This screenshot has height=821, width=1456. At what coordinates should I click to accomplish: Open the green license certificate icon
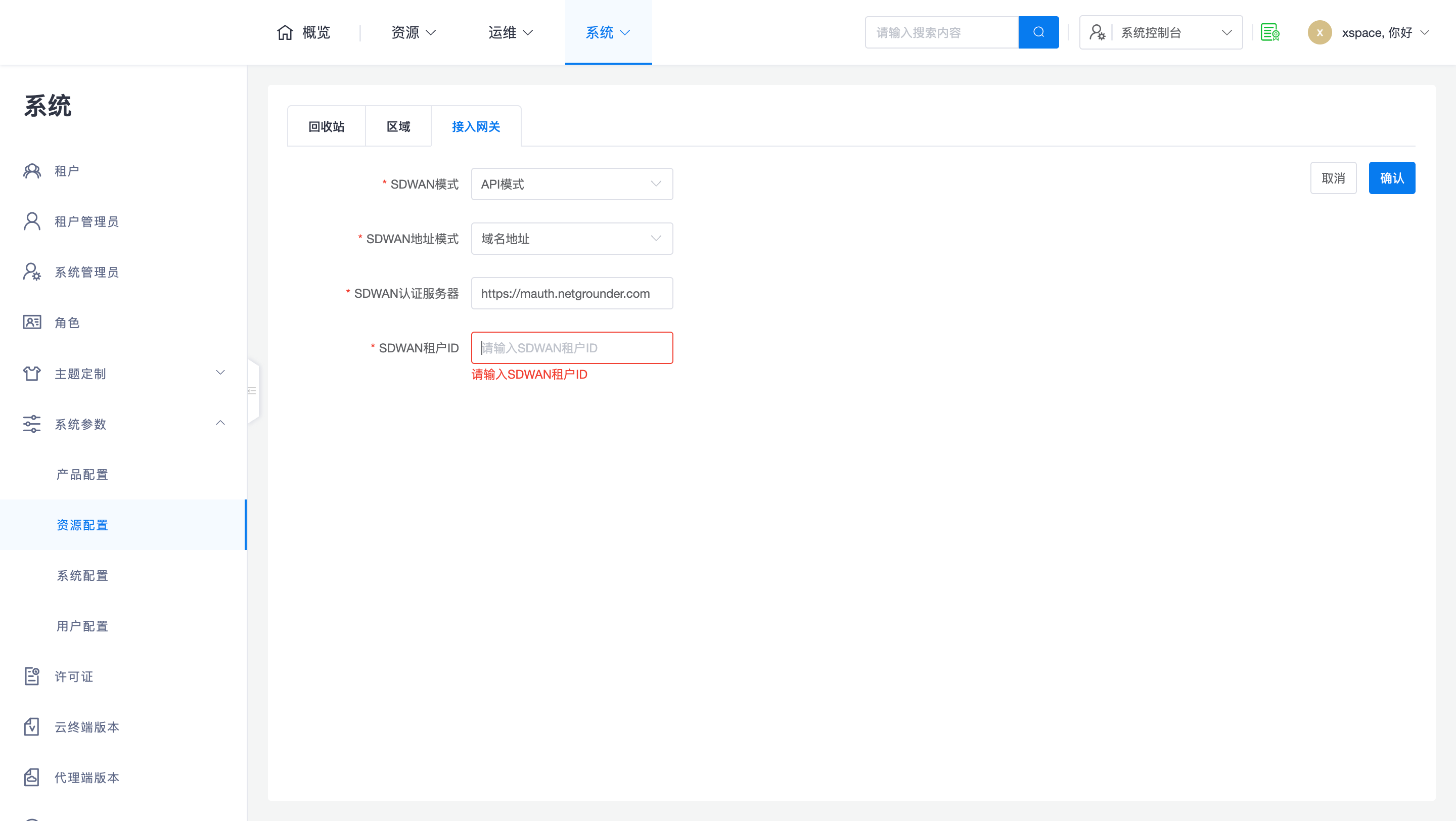[1269, 32]
